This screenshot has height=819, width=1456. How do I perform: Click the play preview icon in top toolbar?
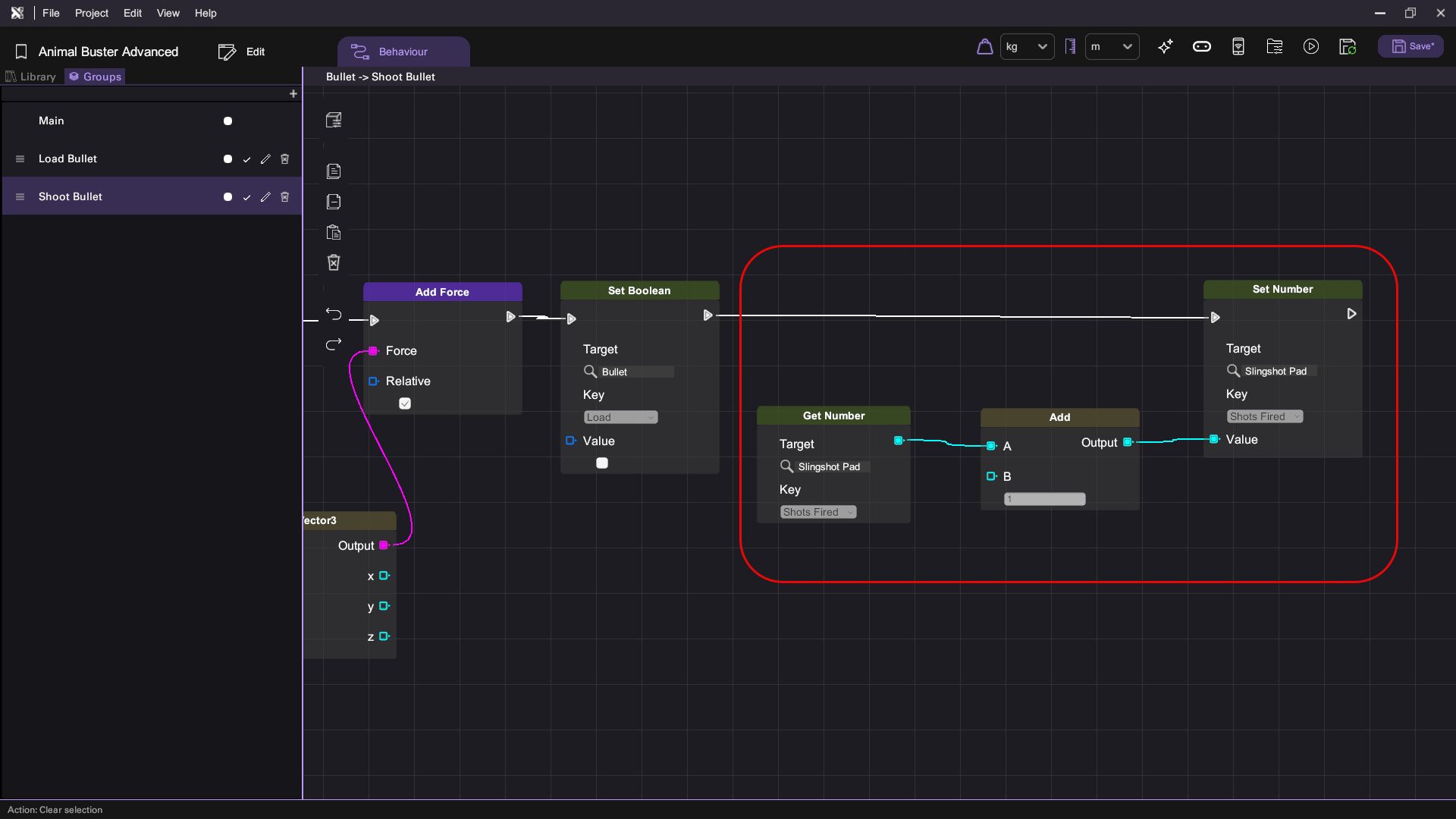(x=1310, y=47)
